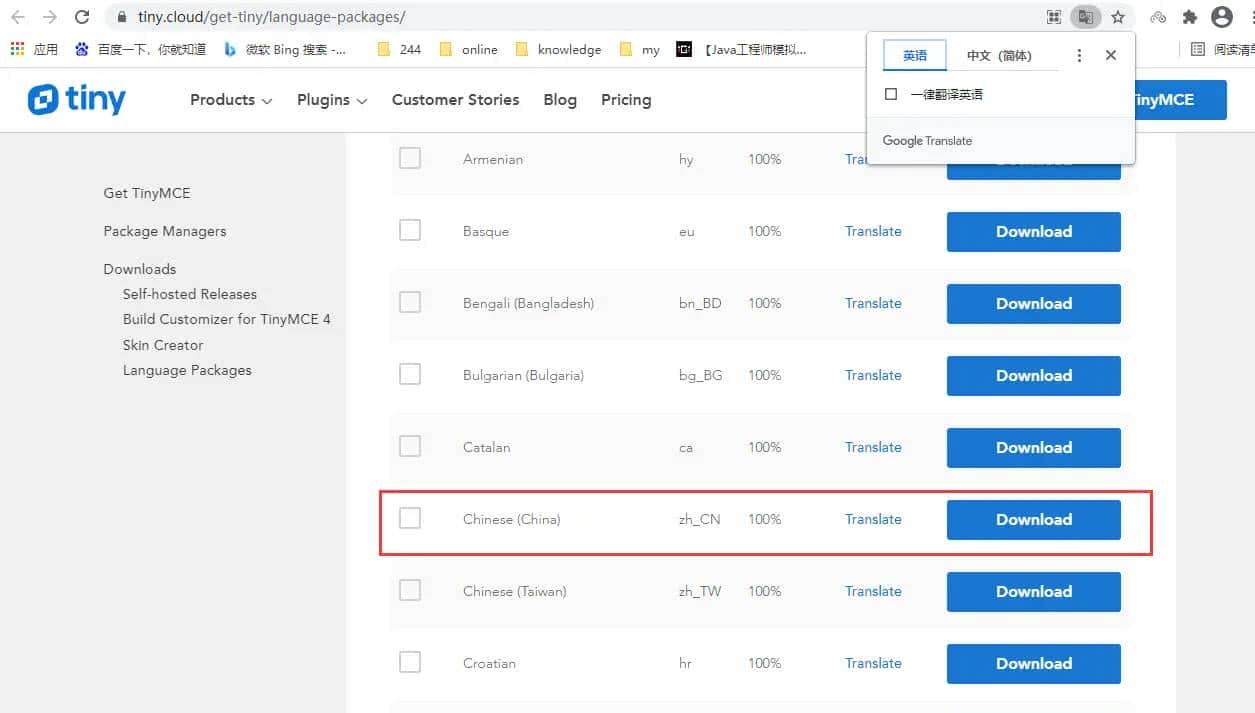1255x713 pixels.
Task: Open translate popup three-dot options menu
Action: coord(1079,55)
